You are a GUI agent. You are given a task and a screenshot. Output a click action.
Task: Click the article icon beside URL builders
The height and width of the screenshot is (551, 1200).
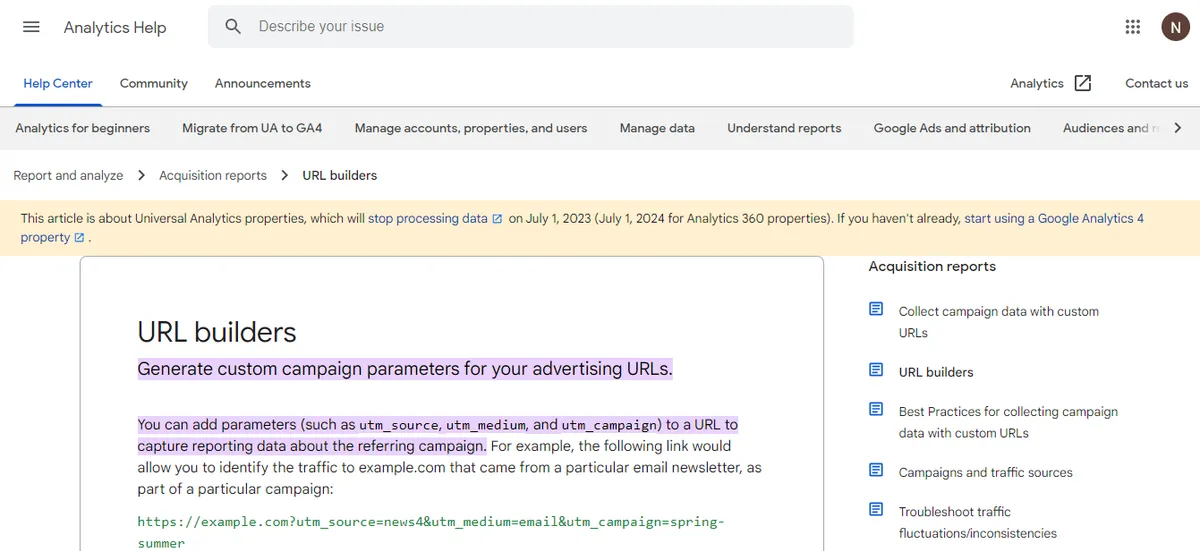[876, 370]
